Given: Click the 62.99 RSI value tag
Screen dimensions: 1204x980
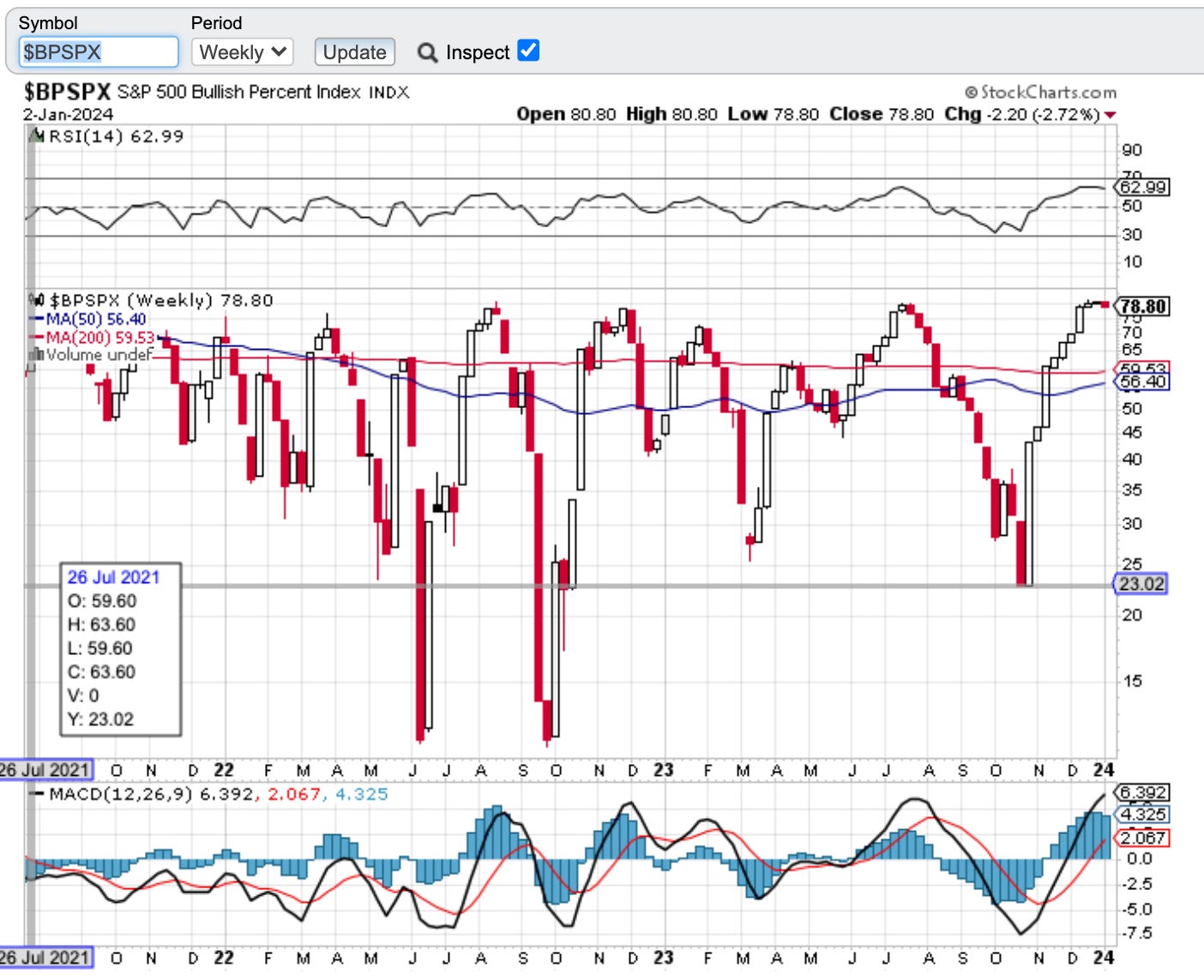Looking at the screenshot, I should [1143, 187].
